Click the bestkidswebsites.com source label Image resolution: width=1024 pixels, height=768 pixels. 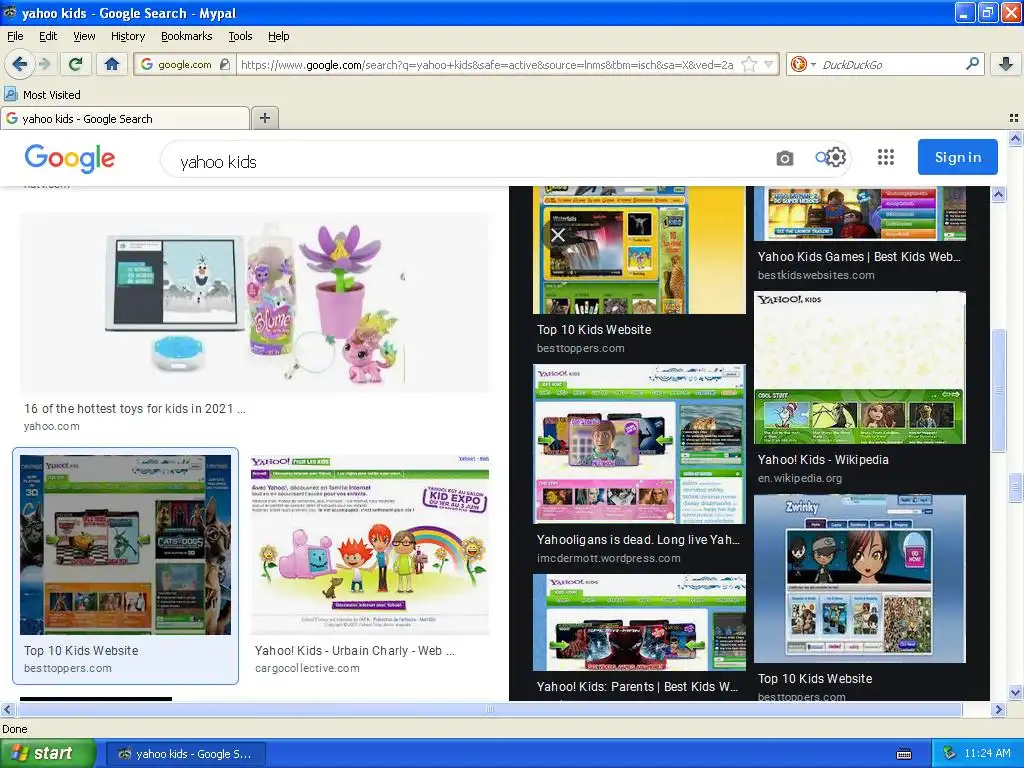coord(816,275)
